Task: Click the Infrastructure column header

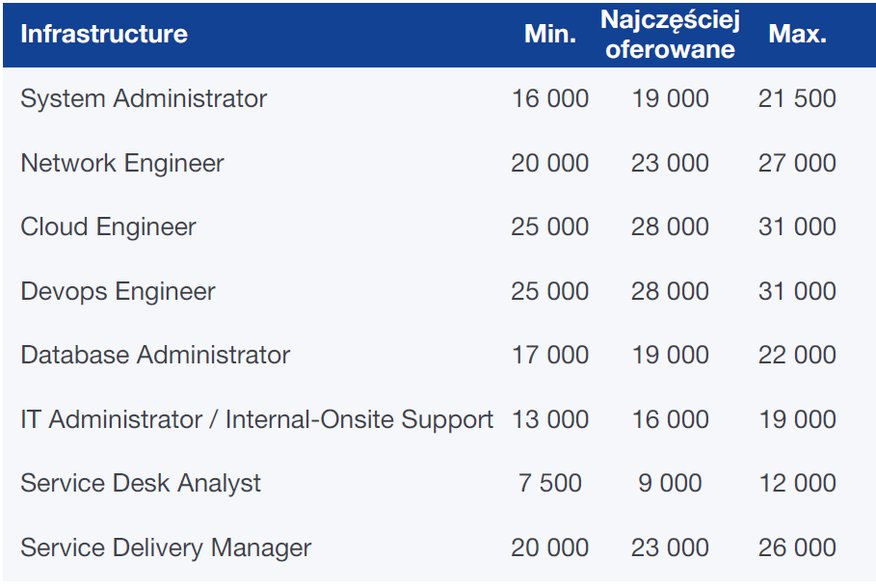Action: [x=104, y=34]
